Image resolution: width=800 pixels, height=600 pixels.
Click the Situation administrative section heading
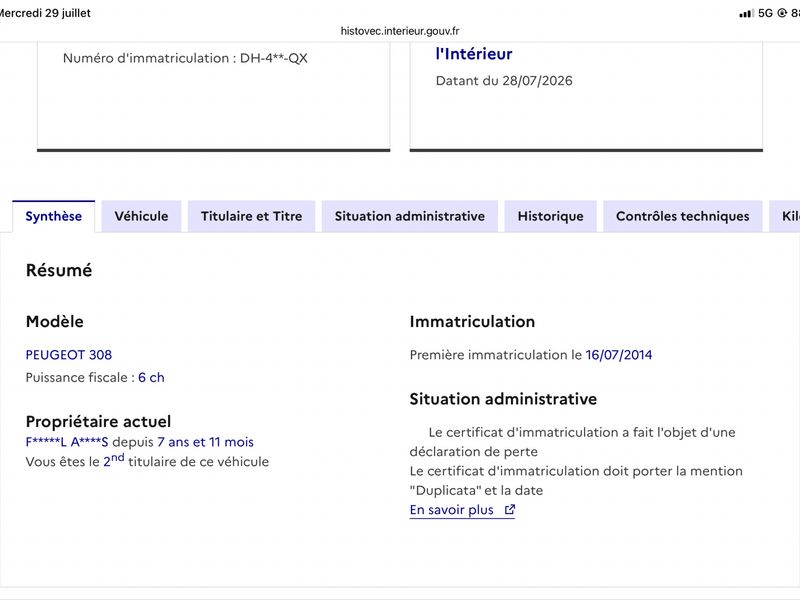click(x=503, y=398)
